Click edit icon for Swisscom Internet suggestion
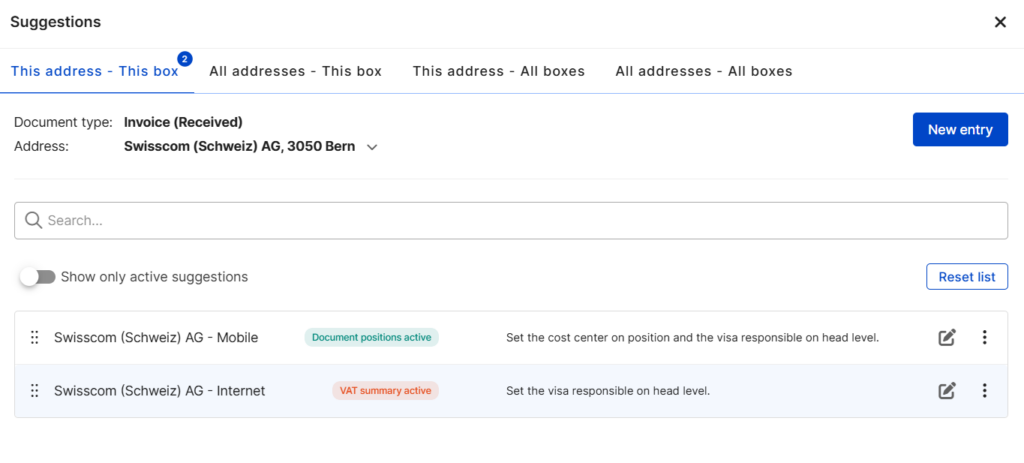Image resolution: width=1024 pixels, height=463 pixels. (x=947, y=391)
